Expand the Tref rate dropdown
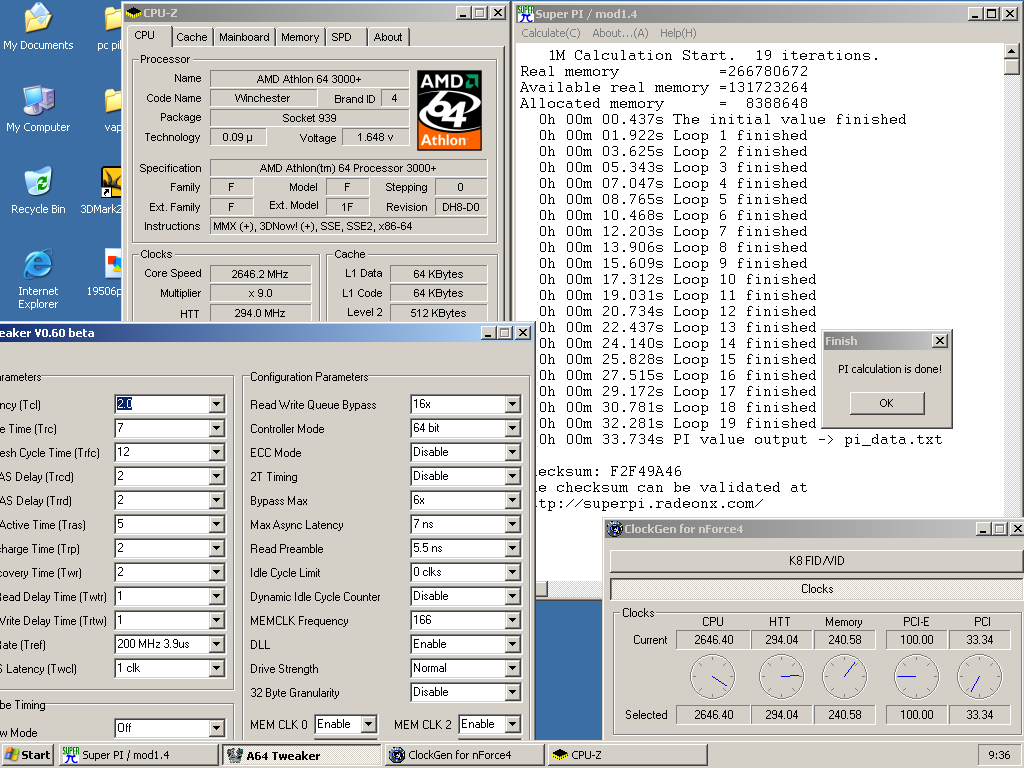 [x=217, y=645]
